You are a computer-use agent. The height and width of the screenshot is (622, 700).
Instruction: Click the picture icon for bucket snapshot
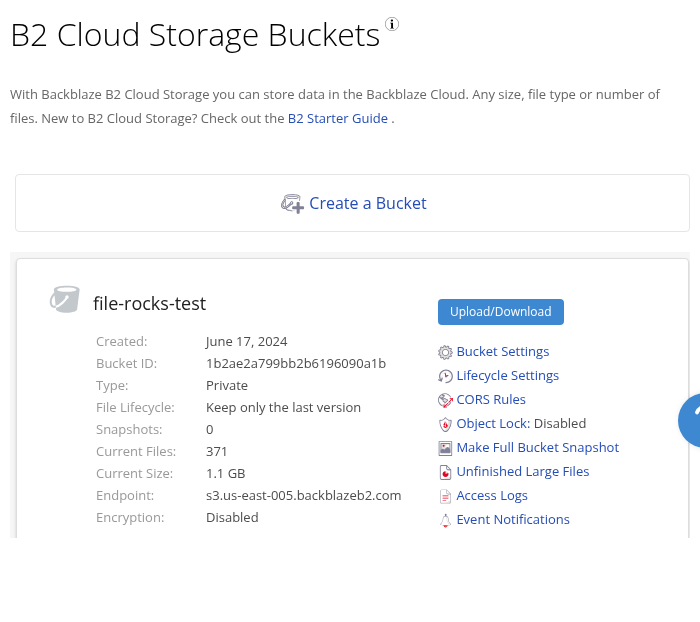445,448
